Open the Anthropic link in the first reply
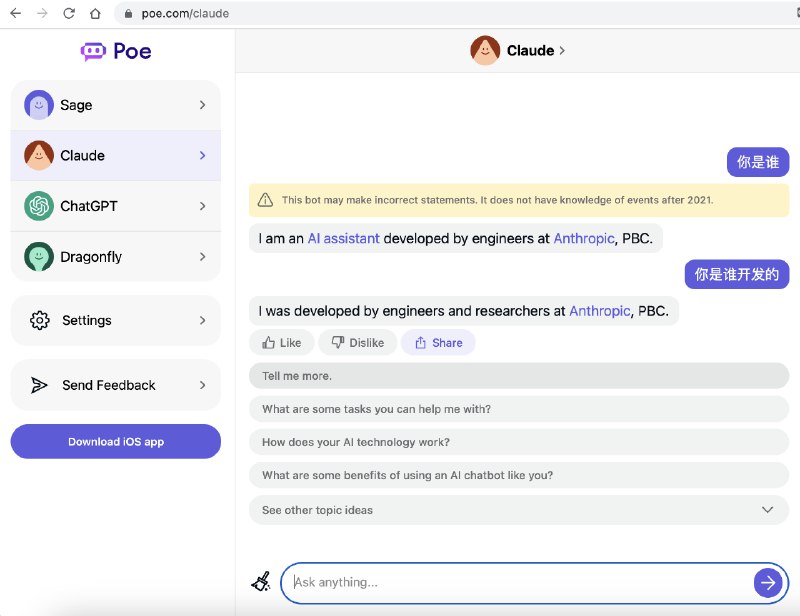The height and width of the screenshot is (616, 800). pyautogui.click(x=584, y=238)
